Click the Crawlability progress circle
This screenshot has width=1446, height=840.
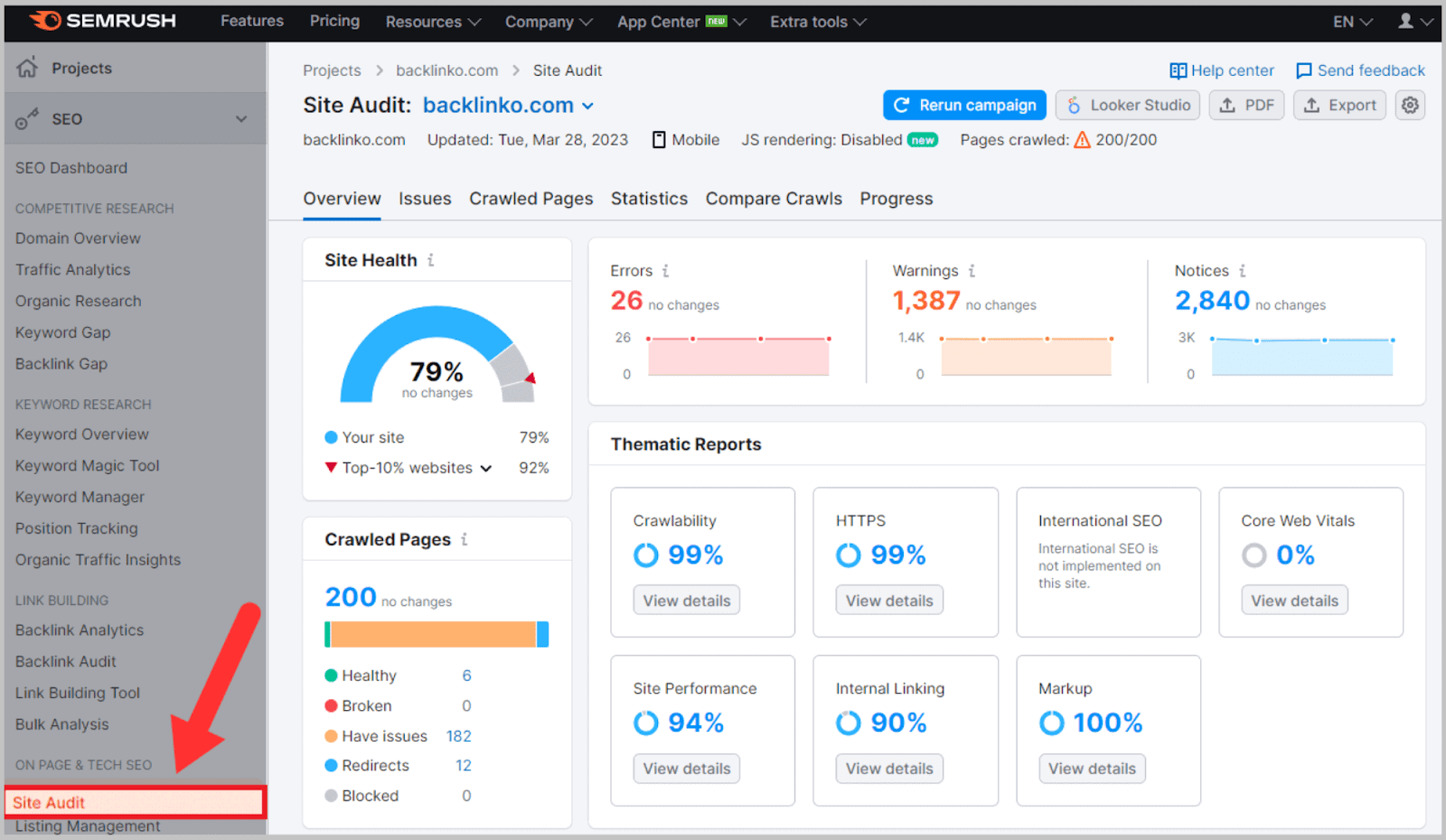coord(646,555)
